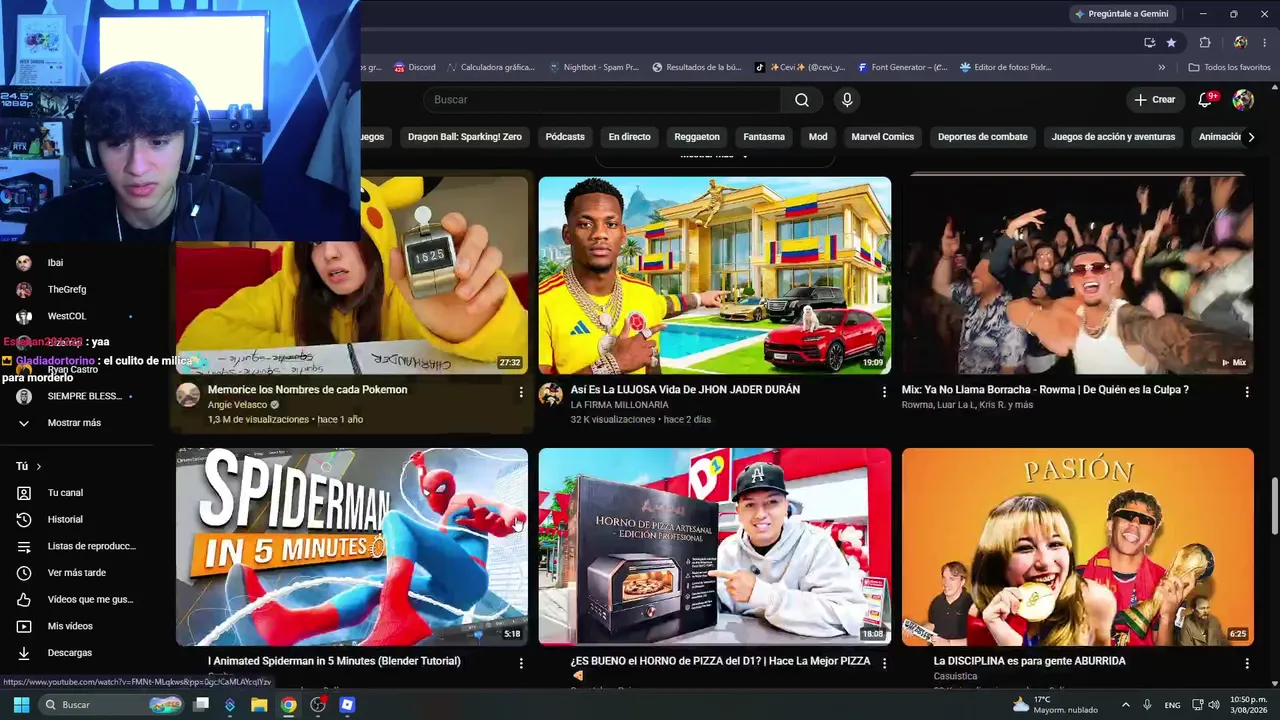The image size is (1280, 720).
Task: Open the Nightbot bookmark
Action: click(594, 68)
